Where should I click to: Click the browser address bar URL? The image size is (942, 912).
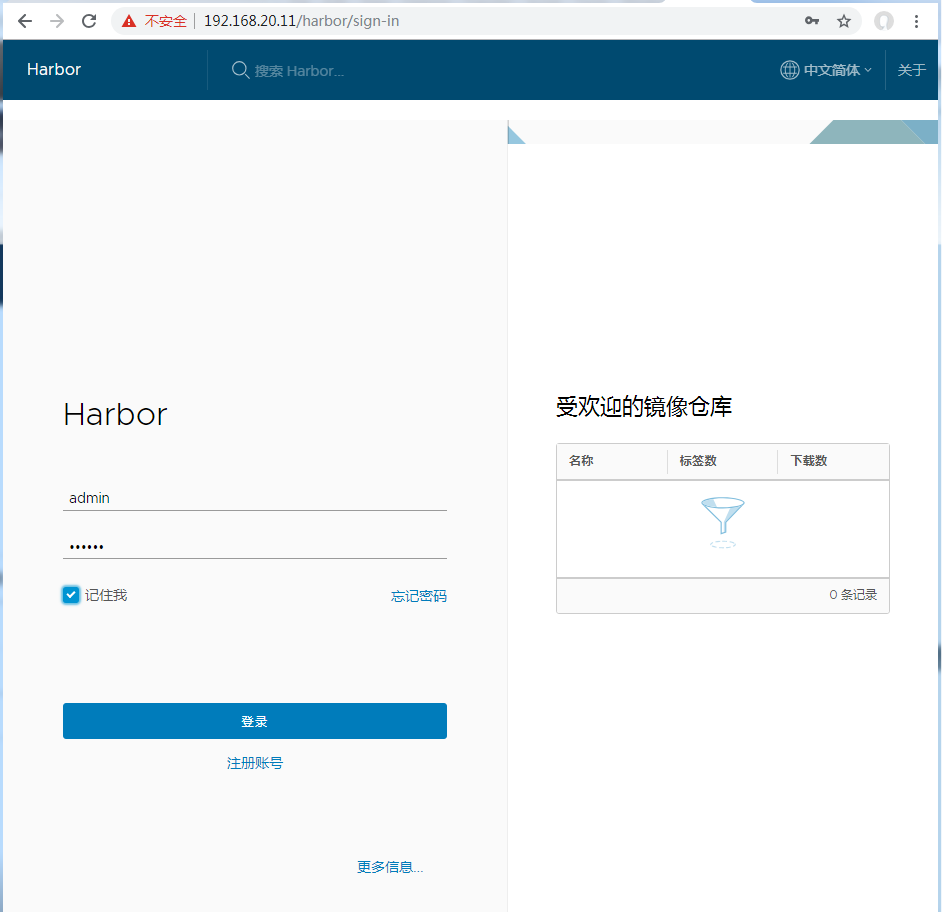point(302,21)
